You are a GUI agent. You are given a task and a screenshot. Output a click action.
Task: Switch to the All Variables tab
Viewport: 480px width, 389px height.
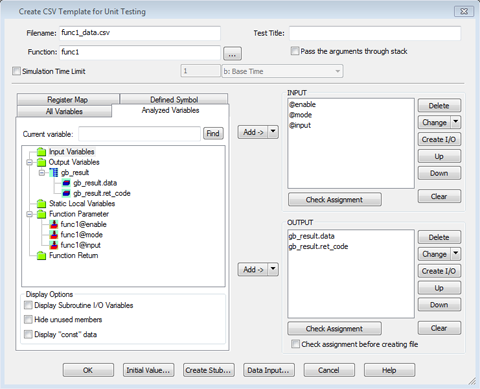point(64,111)
